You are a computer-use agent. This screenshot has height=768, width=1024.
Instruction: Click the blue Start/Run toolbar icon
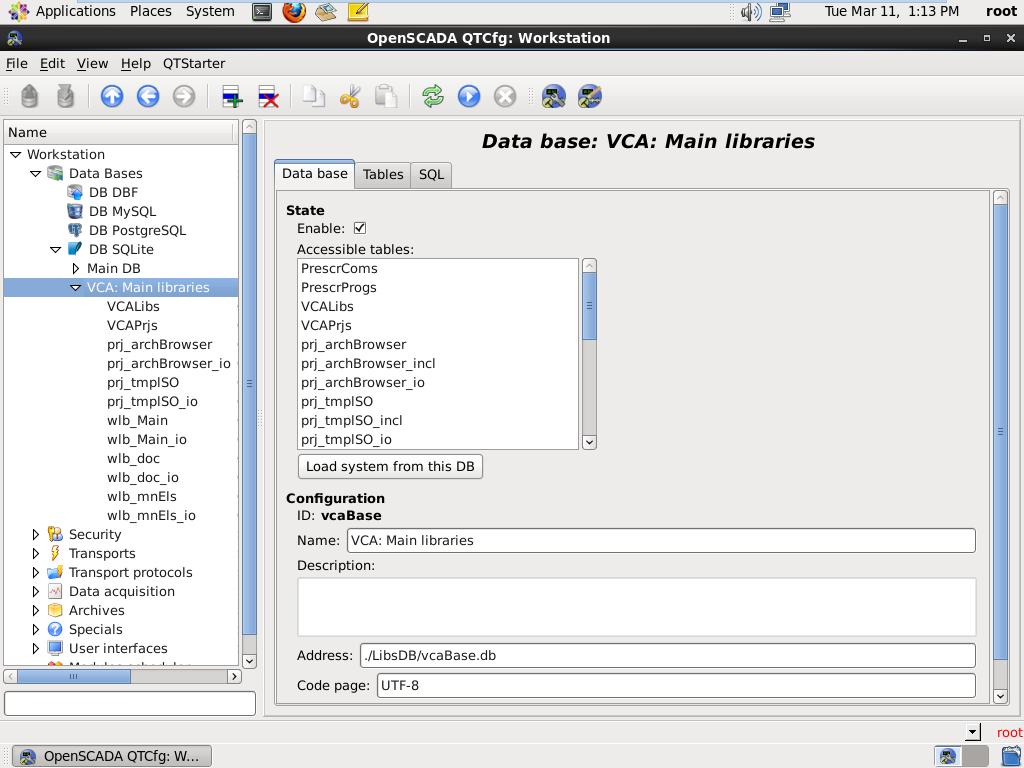(x=469, y=96)
